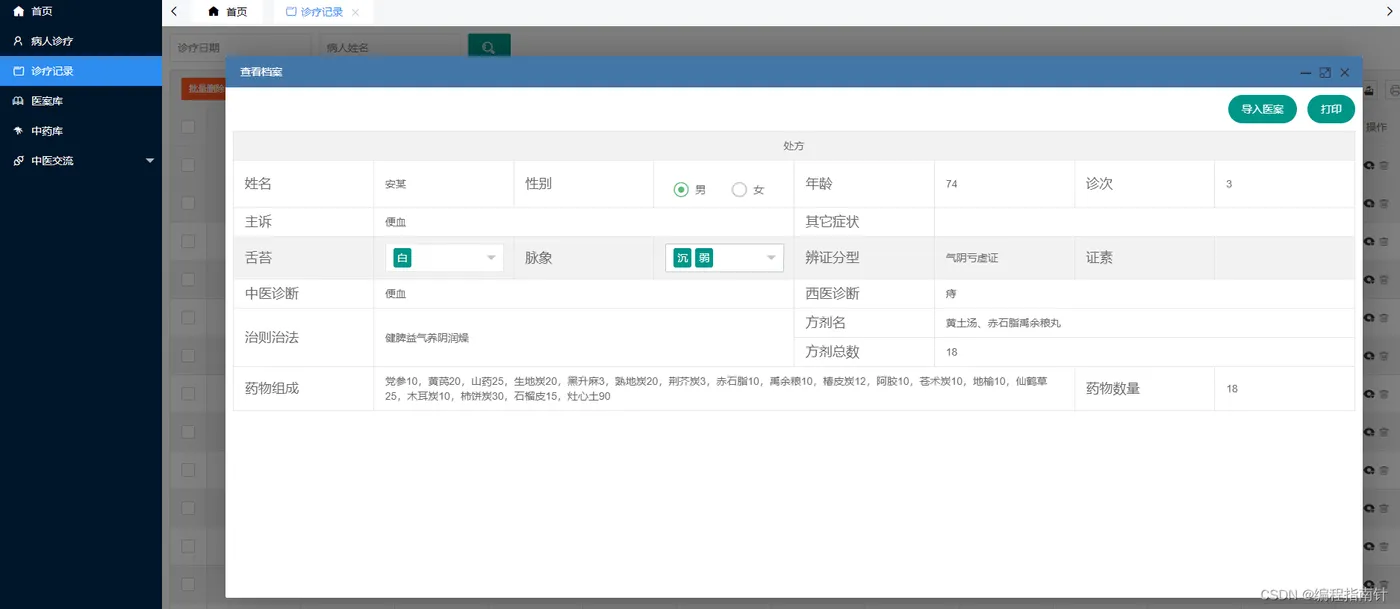Image resolution: width=1400 pixels, height=609 pixels.
Task: Tick the select-all checkbox in table header
Action: coord(188,127)
